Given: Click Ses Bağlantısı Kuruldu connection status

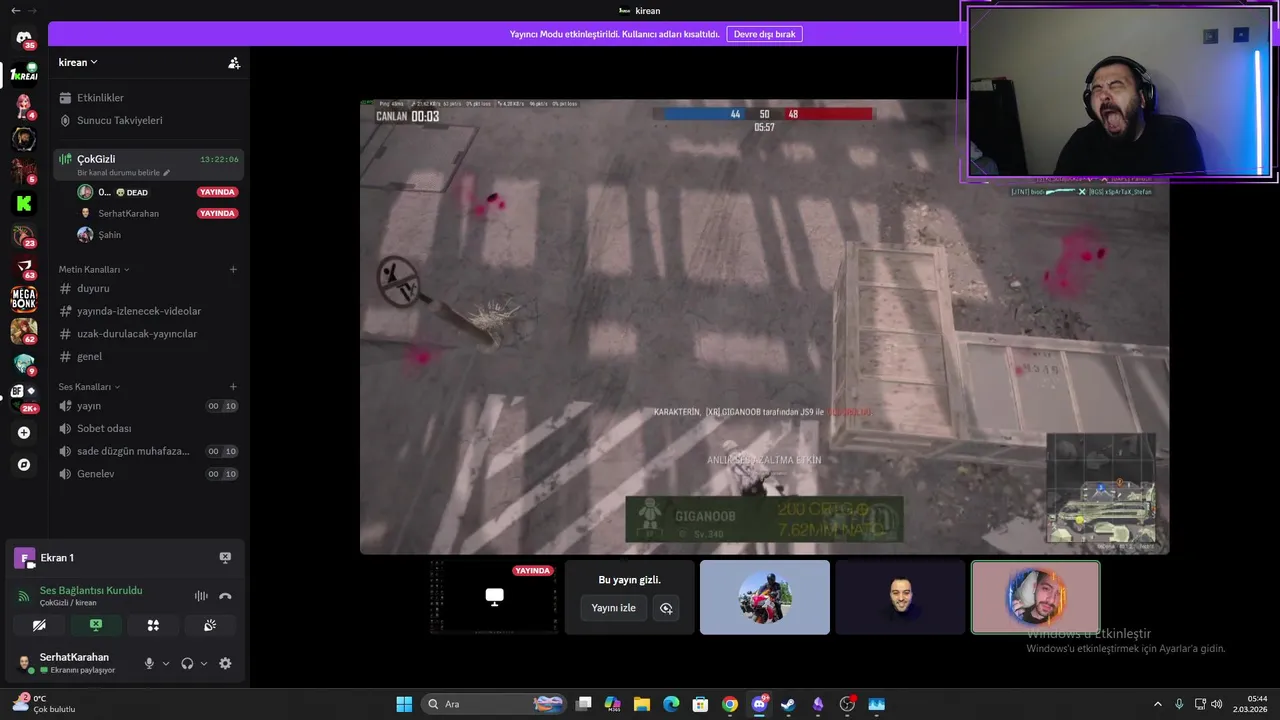Looking at the screenshot, I should [x=91, y=590].
